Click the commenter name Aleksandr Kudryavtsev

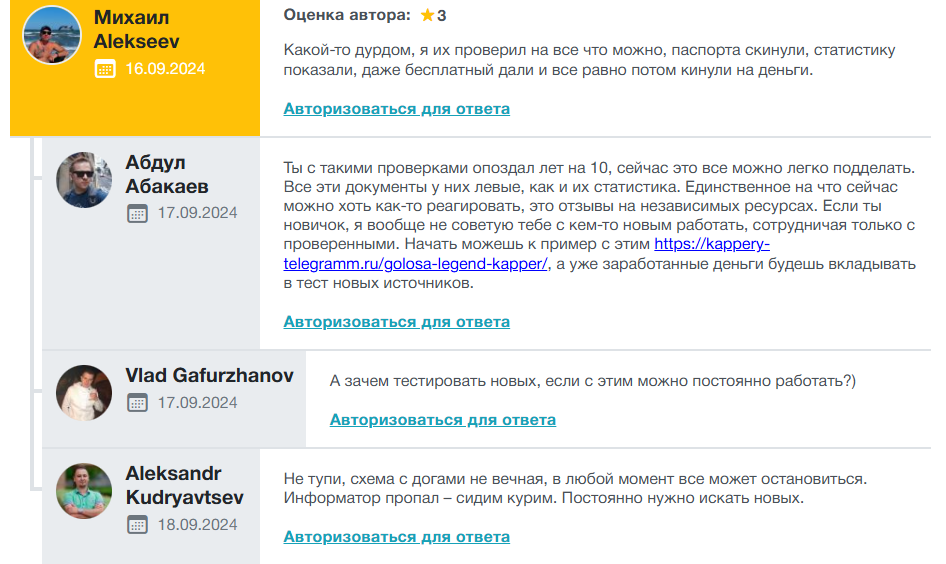tap(184, 485)
